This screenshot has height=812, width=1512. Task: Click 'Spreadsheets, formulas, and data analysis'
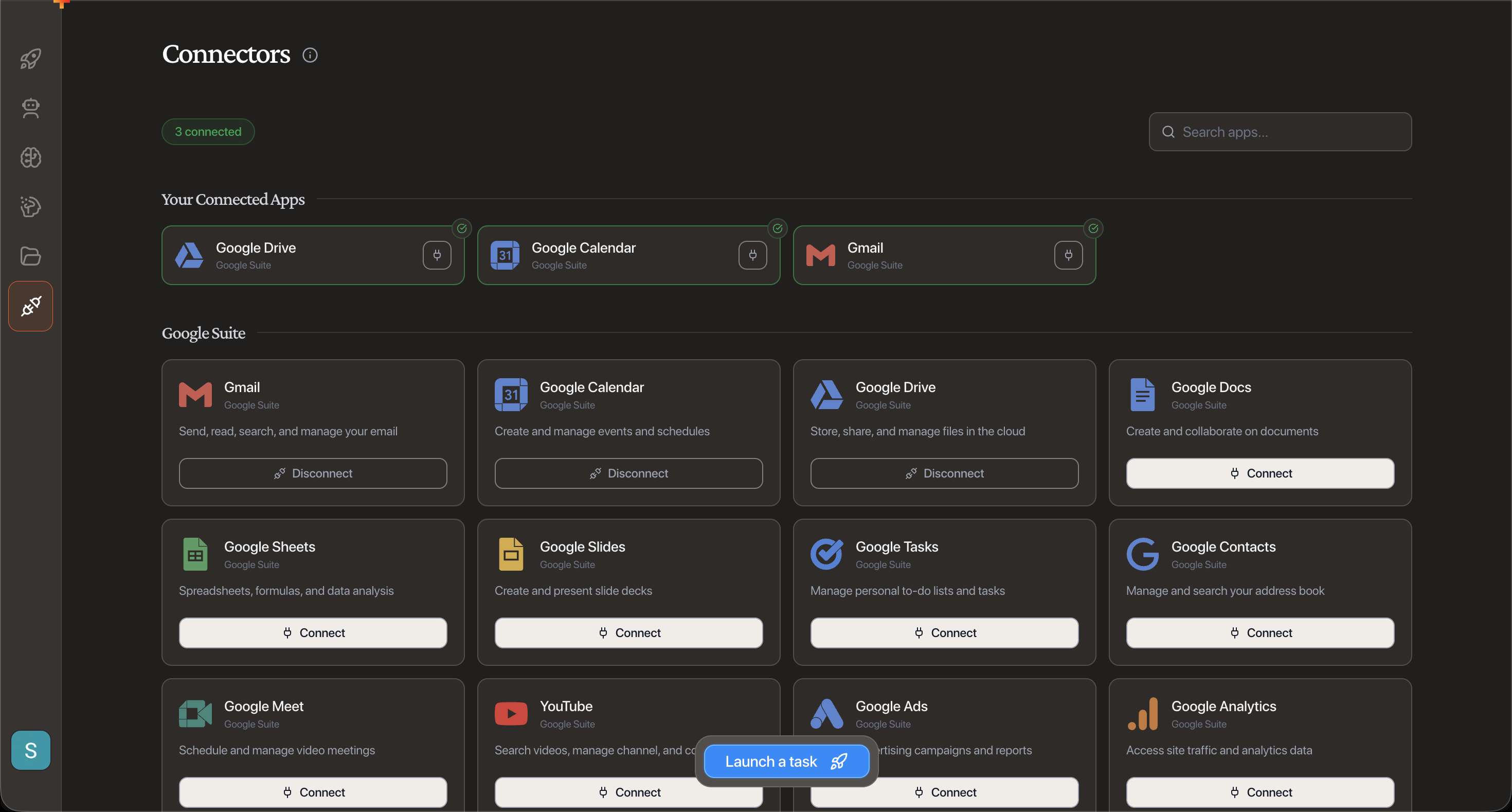pyautogui.click(x=286, y=591)
